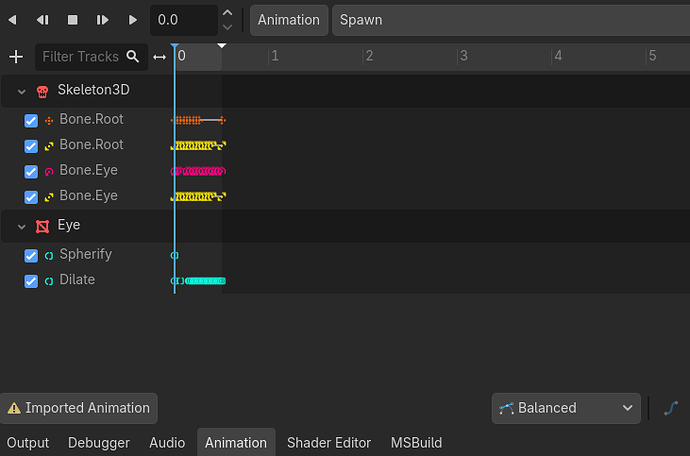690x456 pixels.
Task: Toggle the bezier curve editor icon
Action: coord(671,408)
